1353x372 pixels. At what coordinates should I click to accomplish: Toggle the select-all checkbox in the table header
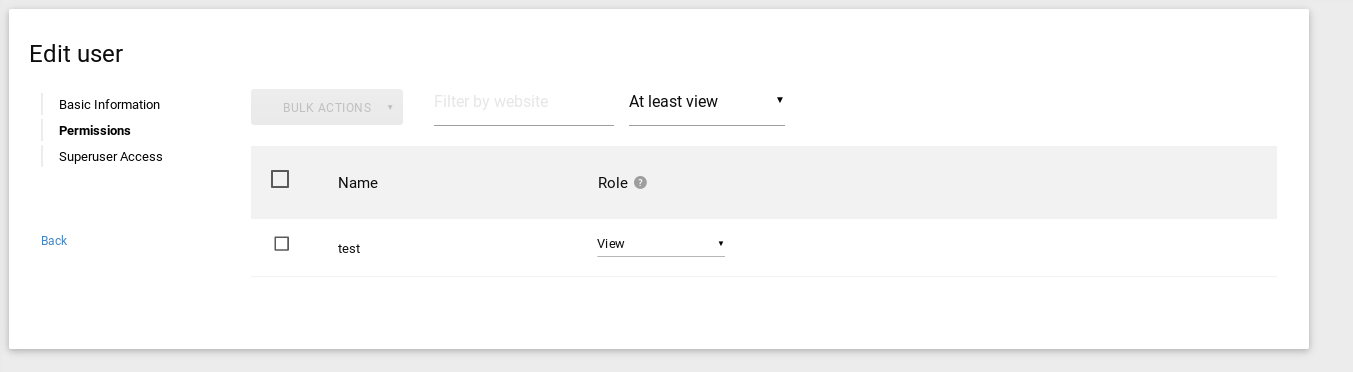[x=280, y=179]
